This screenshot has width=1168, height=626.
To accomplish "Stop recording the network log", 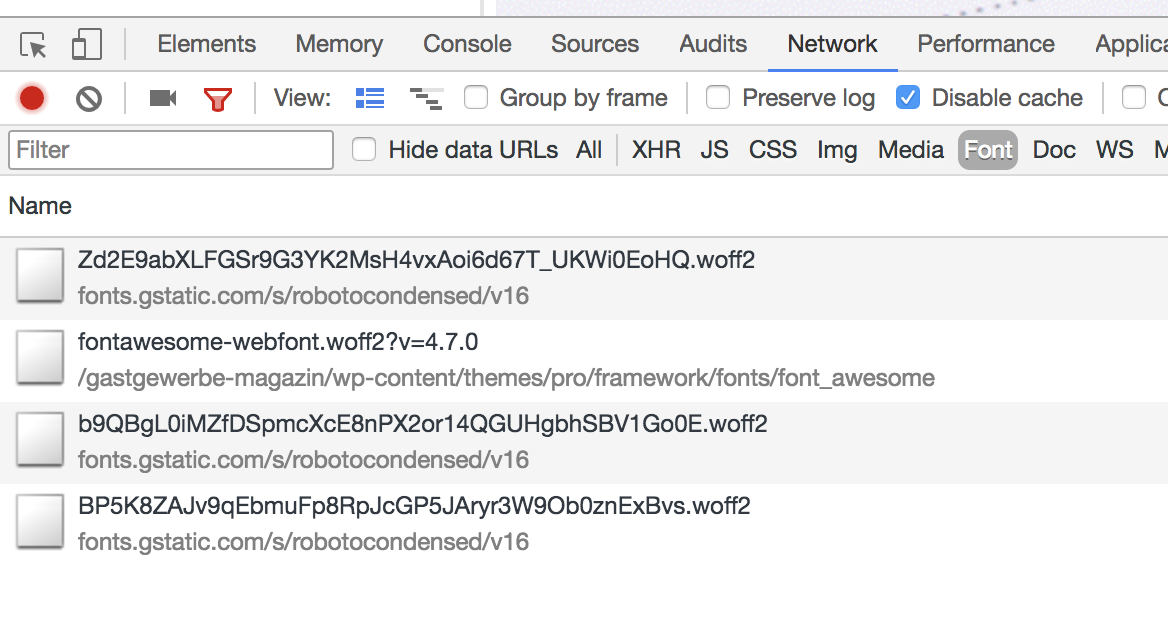I will point(32,98).
